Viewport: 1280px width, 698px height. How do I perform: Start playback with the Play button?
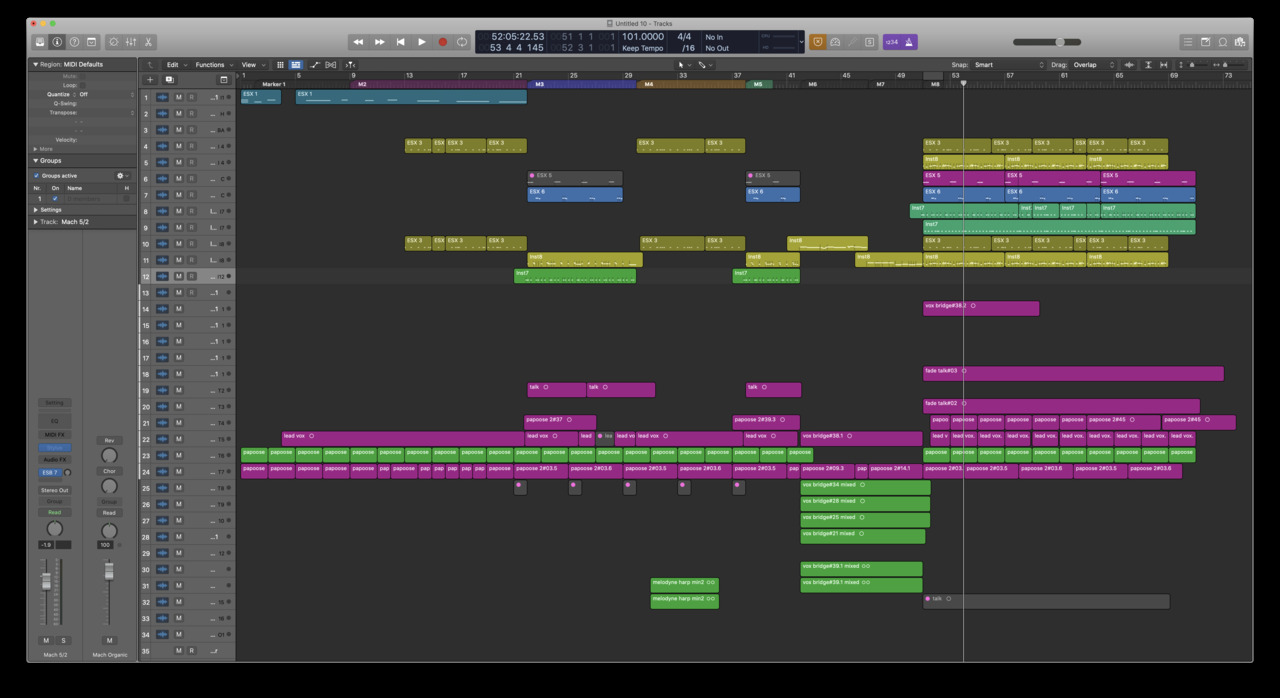point(422,42)
